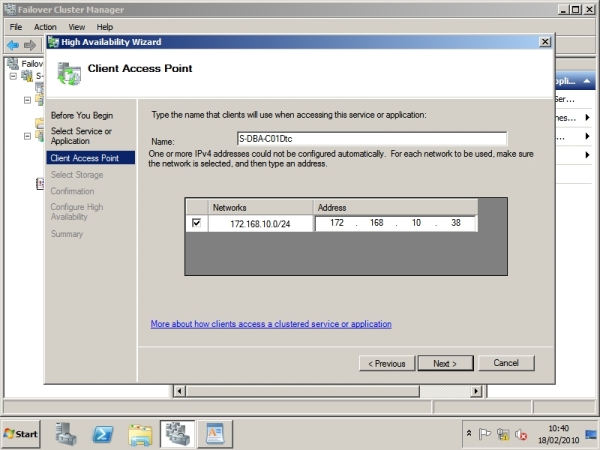Open the View menu

(77, 27)
